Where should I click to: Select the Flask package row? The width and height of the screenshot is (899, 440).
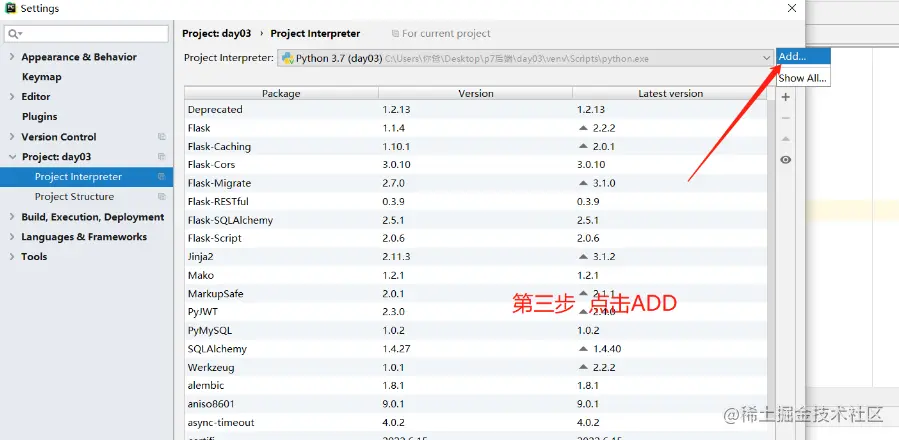475,128
